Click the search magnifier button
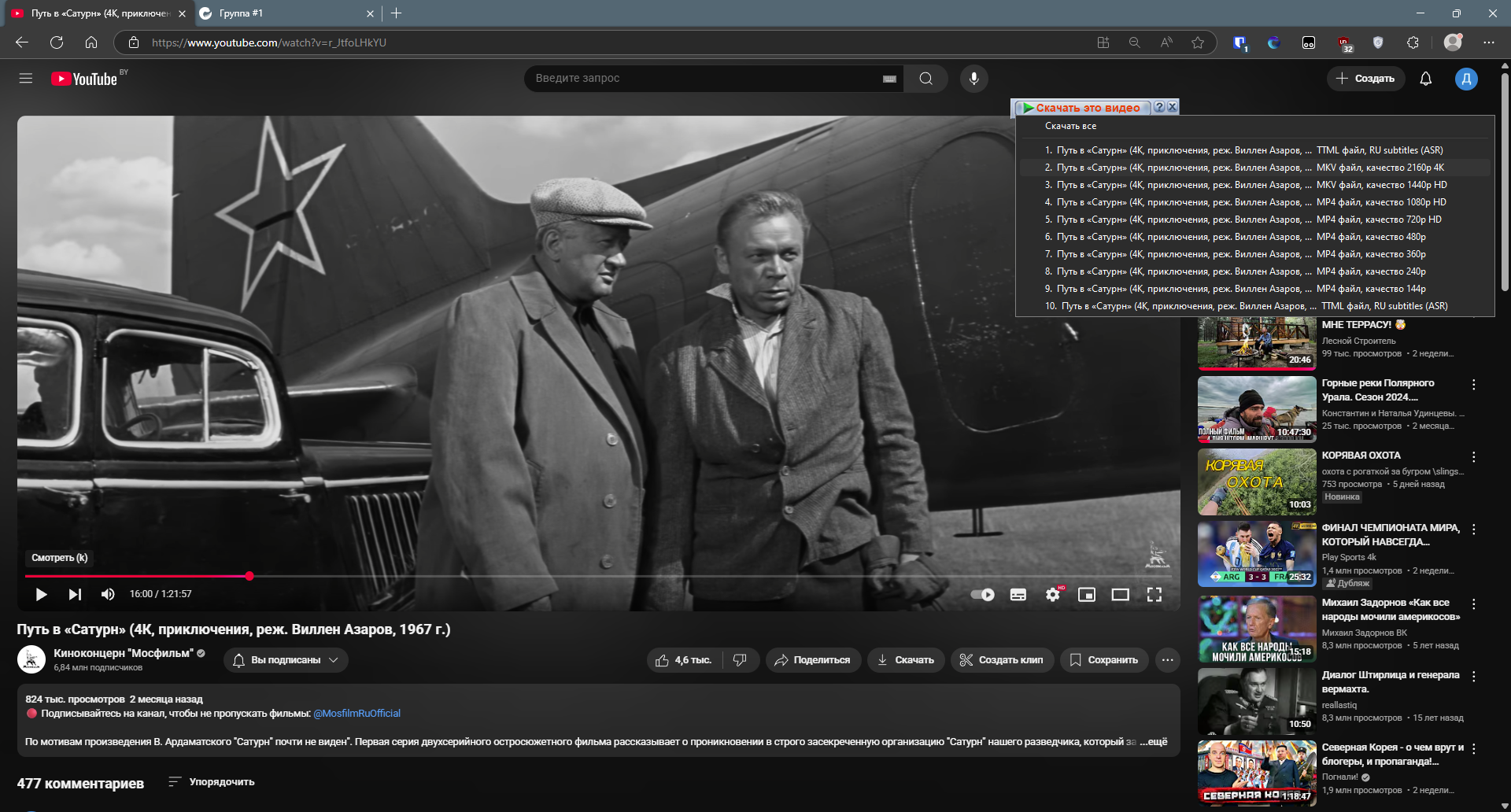Viewport: 1511px width, 812px height. (926, 79)
